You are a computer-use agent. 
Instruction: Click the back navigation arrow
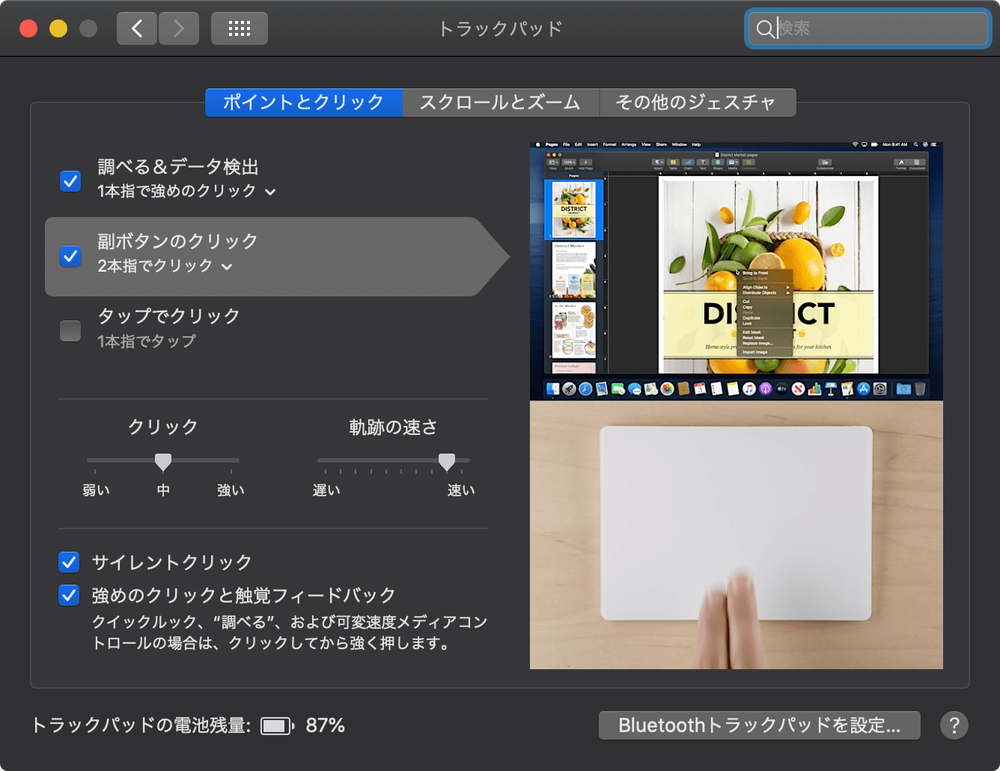tap(137, 28)
